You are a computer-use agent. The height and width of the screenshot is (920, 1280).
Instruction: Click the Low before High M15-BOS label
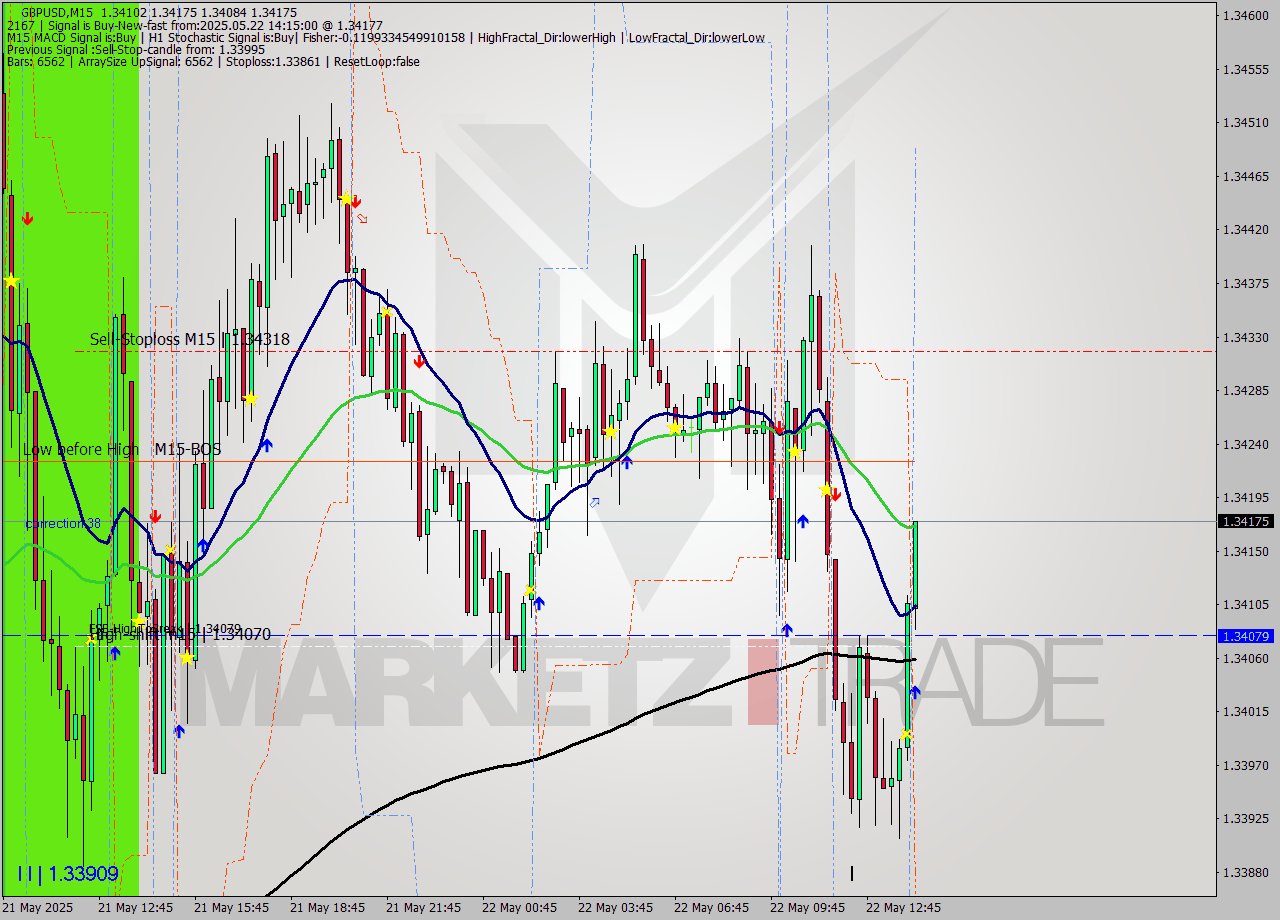pyautogui.click(x=122, y=449)
